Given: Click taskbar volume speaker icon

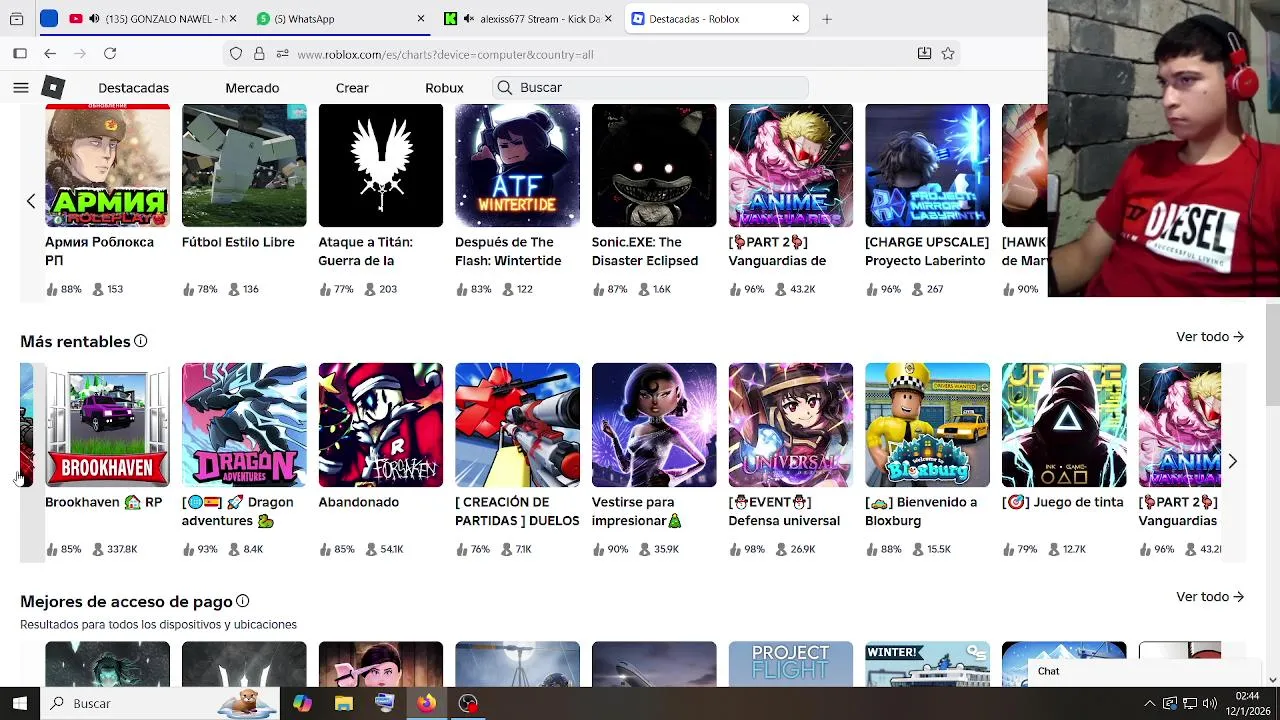Looking at the screenshot, I should 1209,703.
